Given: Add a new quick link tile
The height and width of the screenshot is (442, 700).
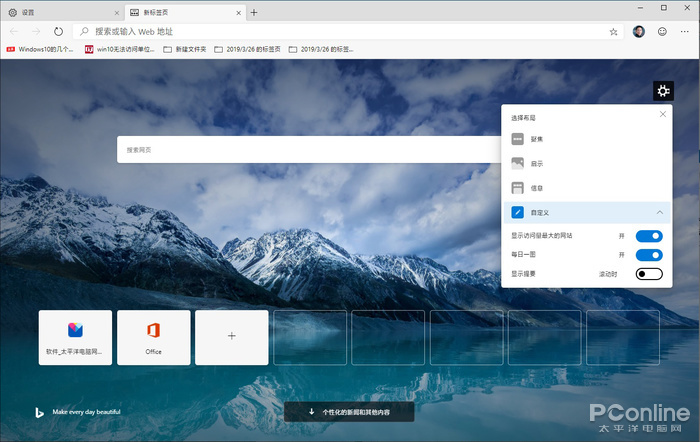Looking at the screenshot, I should pos(232,338).
